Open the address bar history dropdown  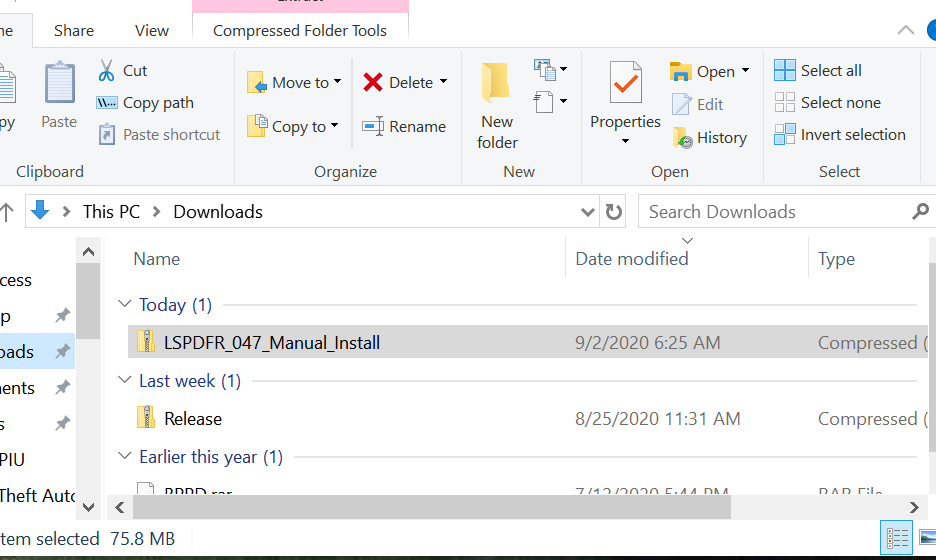(588, 212)
